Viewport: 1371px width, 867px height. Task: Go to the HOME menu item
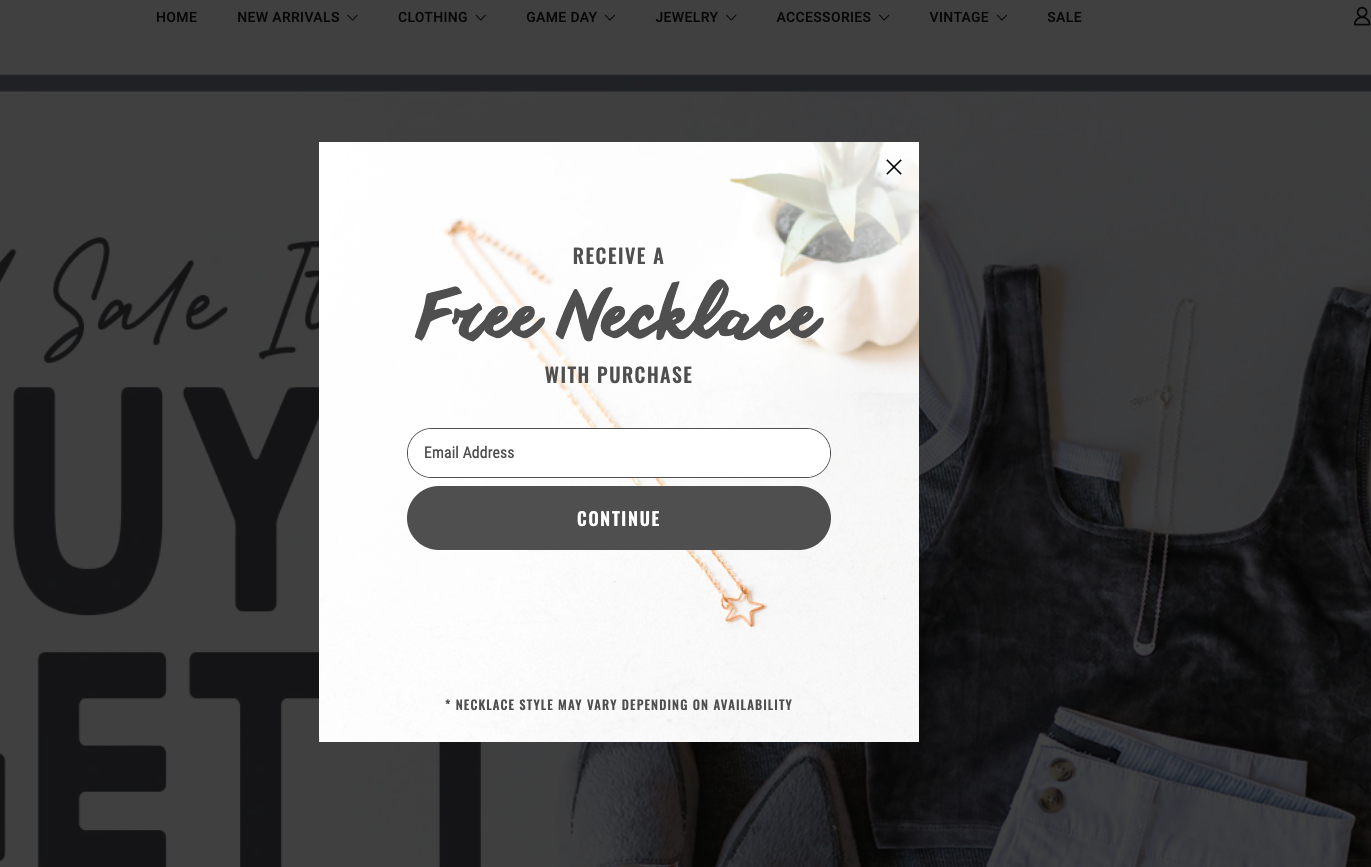pyautogui.click(x=176, y=17)
